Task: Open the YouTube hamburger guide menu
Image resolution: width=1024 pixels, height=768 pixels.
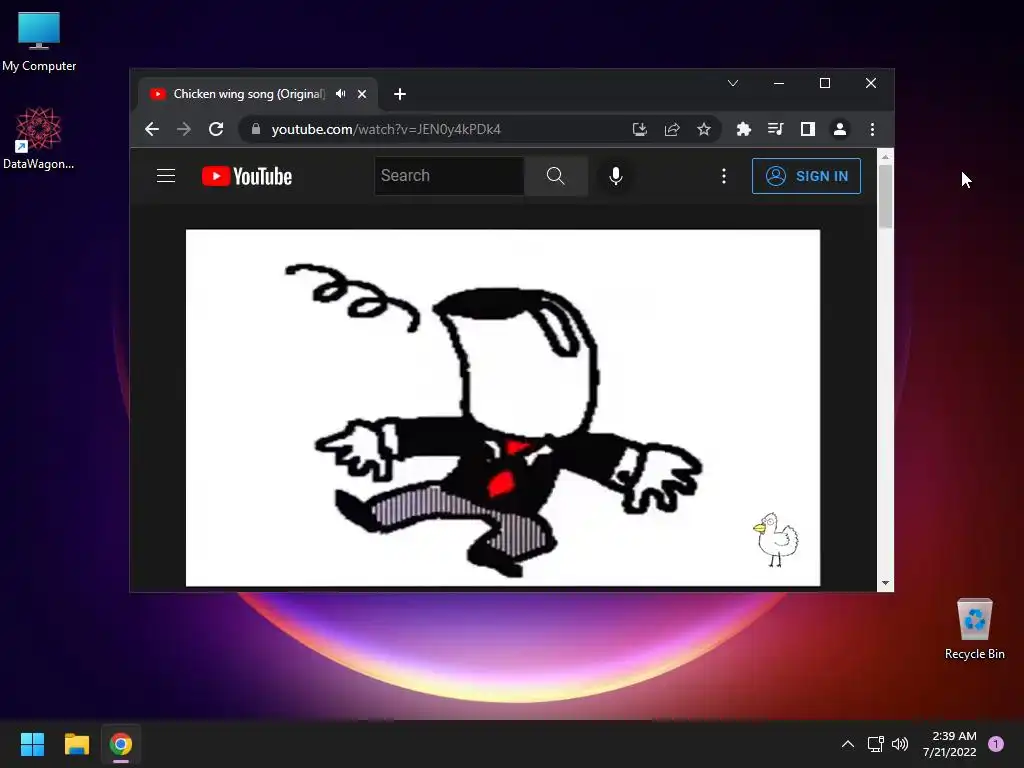Action: tap(166, 176)
